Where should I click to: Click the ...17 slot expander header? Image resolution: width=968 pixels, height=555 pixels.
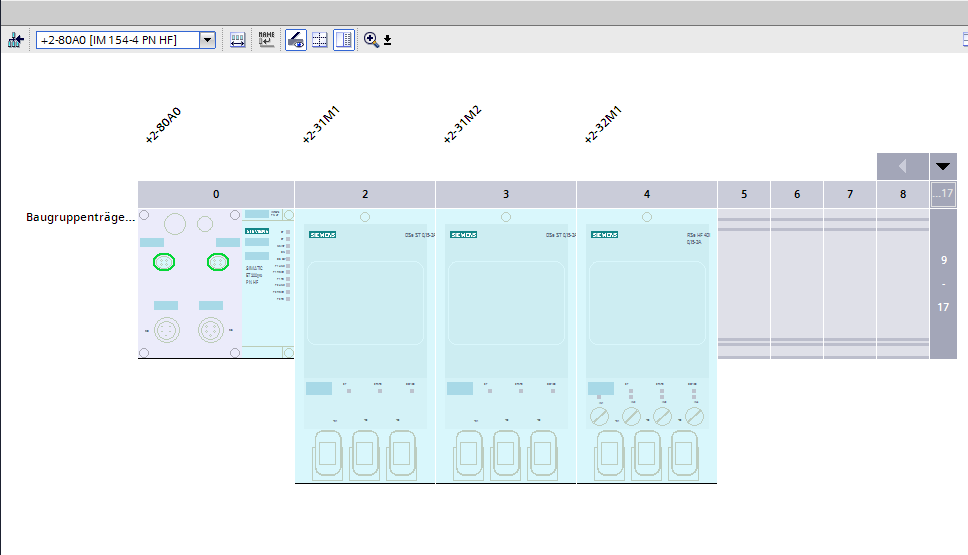[943, 194]
